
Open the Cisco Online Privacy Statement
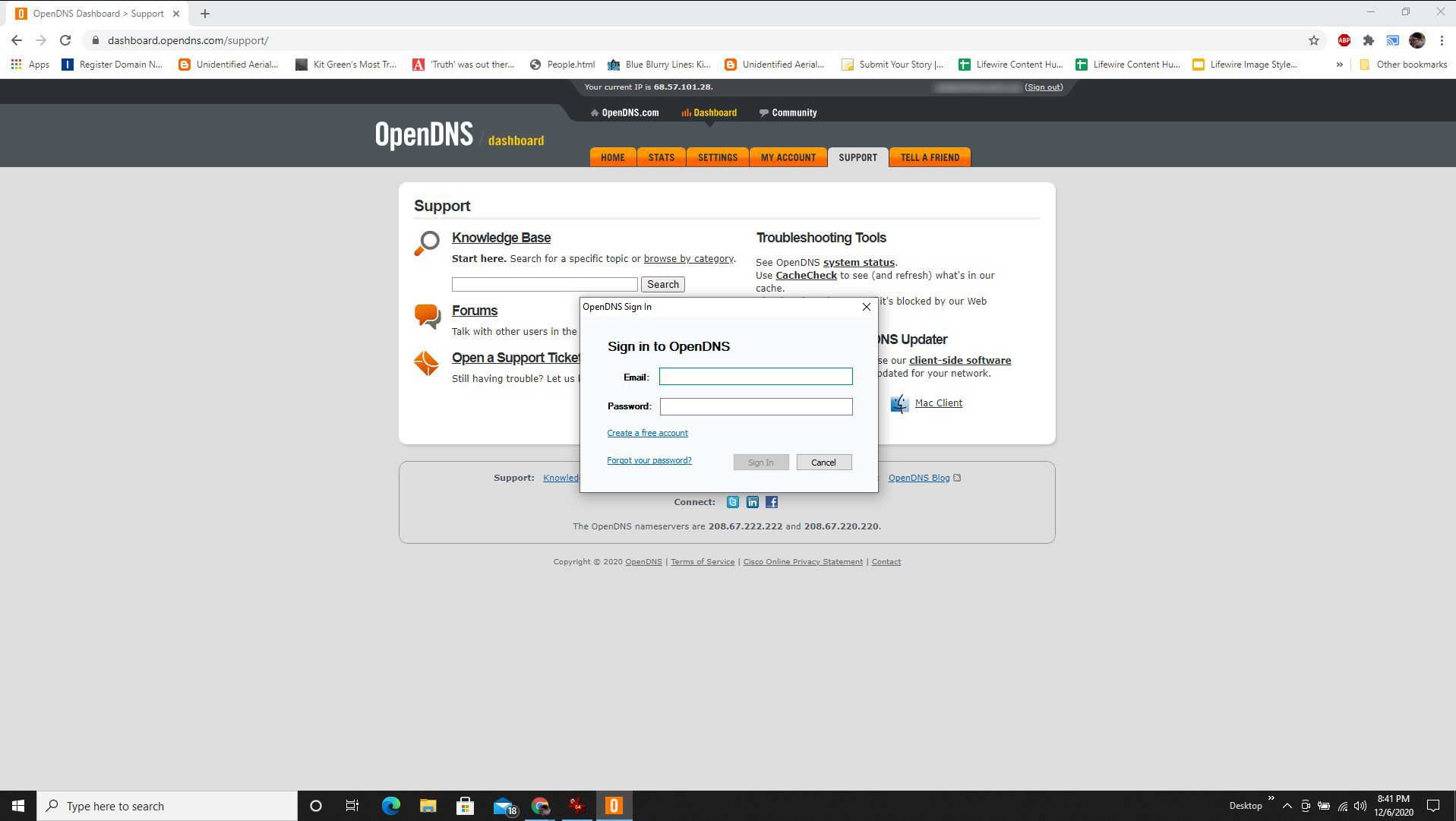coord(803,562)
